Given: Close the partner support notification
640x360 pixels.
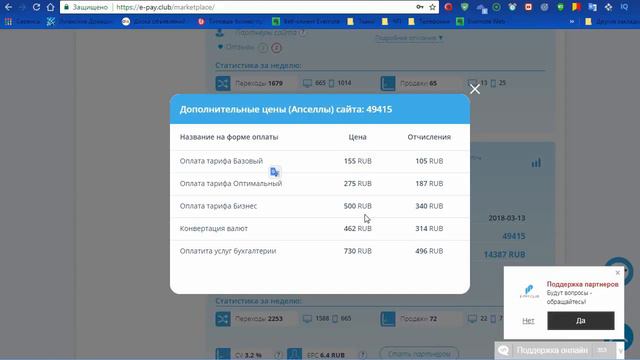Looking at the screenshot, I should 618,273.
